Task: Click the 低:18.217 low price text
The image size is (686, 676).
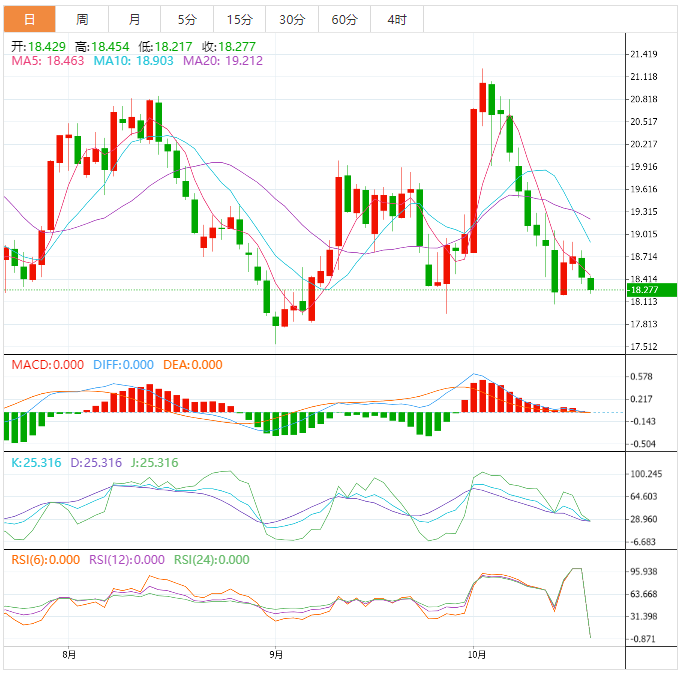Action: [165, 46]
